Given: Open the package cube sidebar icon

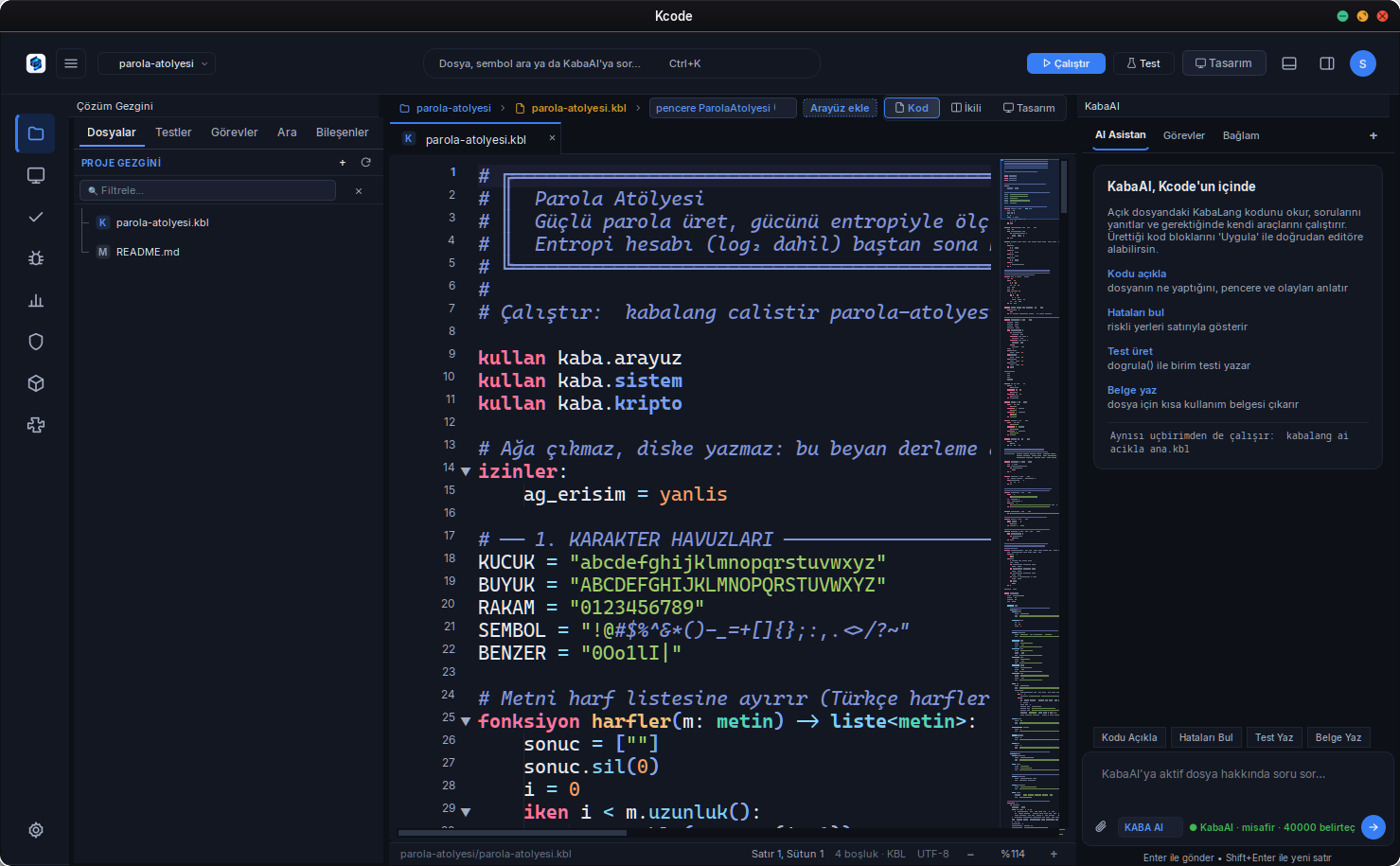Looking at the screenshot, I should [x=36, y=383].
